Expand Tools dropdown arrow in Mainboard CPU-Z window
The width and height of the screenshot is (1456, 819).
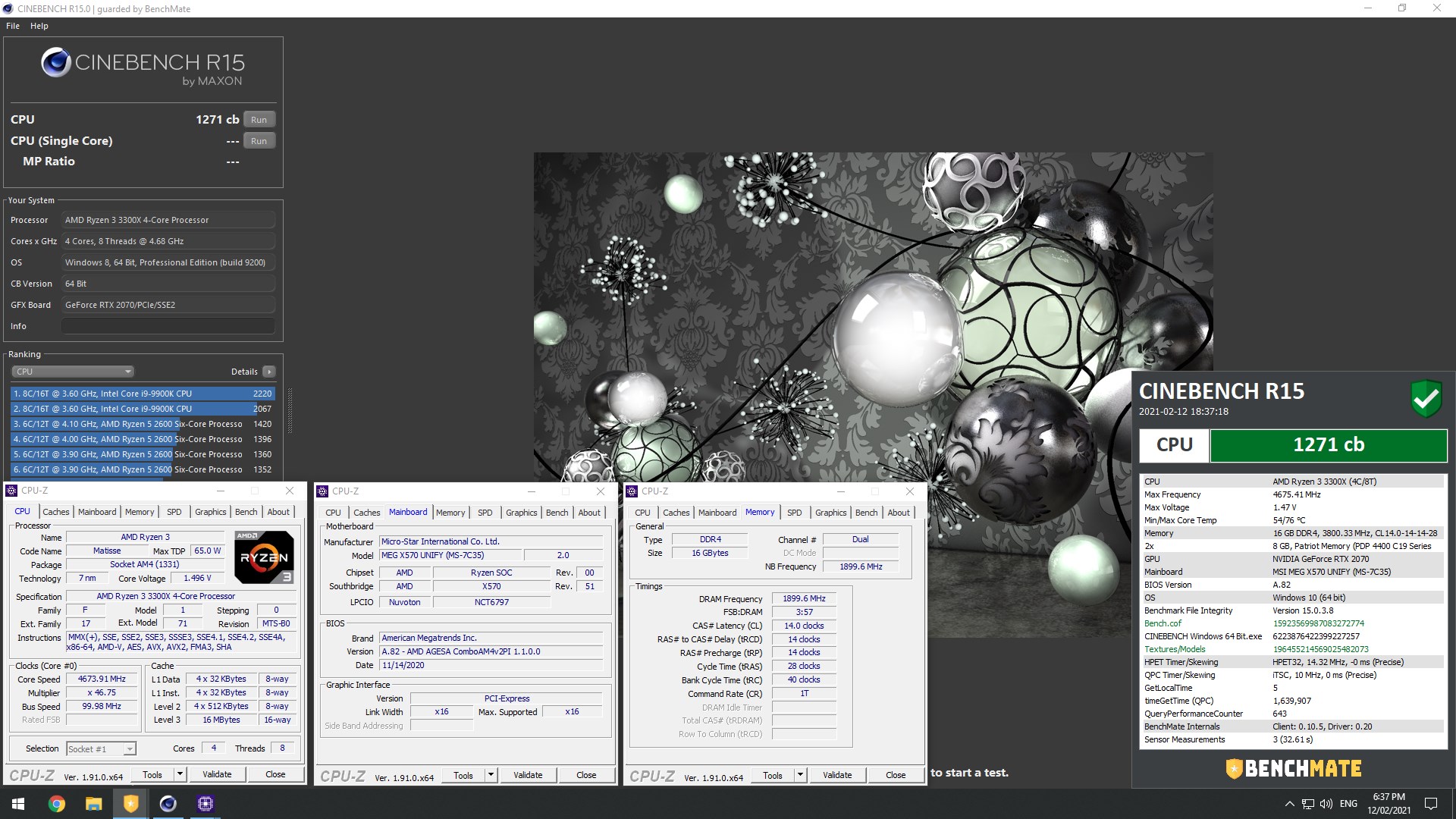pyautogui.click(x=491, y=776)
